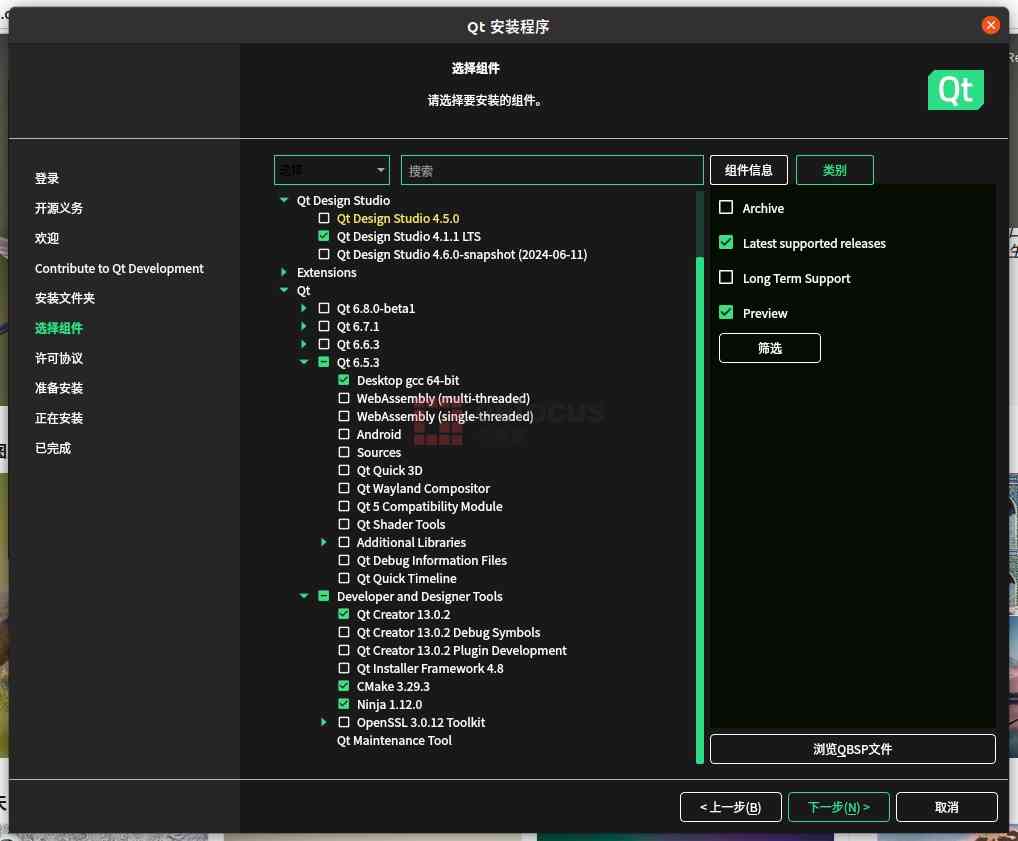The width and height of the screenshot is (1018, 841).
Task: Click the 搜索 search field
Action: pos(552,169)
